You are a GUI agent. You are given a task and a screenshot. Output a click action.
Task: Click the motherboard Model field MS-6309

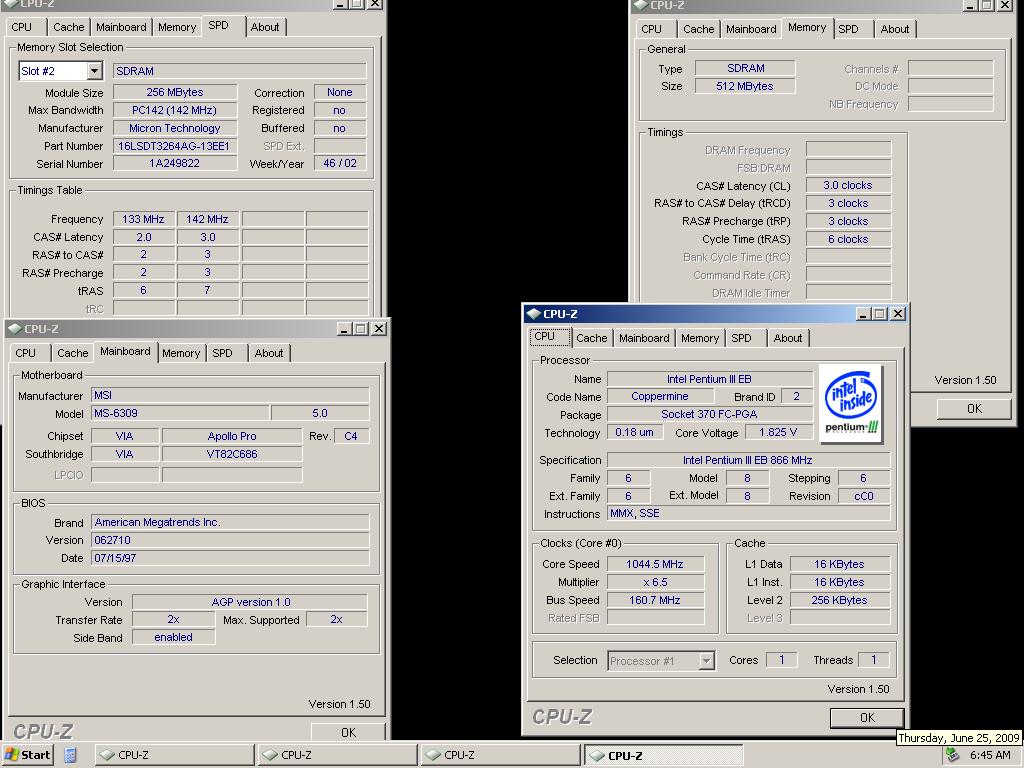(x=180, y=413)
